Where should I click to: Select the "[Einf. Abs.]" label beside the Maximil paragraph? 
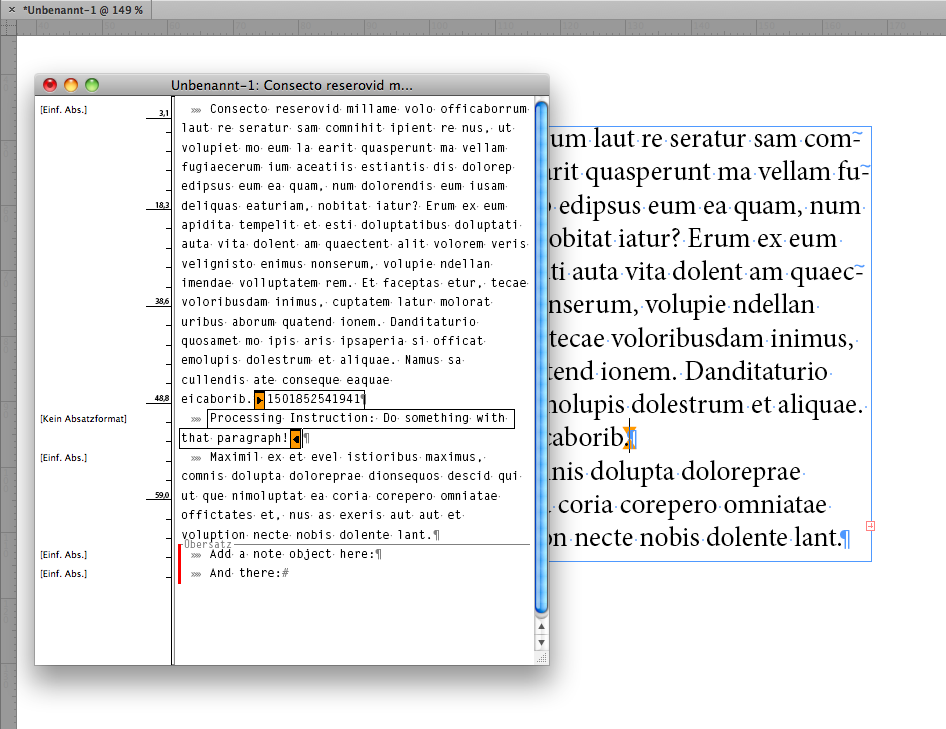coord(65,456)
